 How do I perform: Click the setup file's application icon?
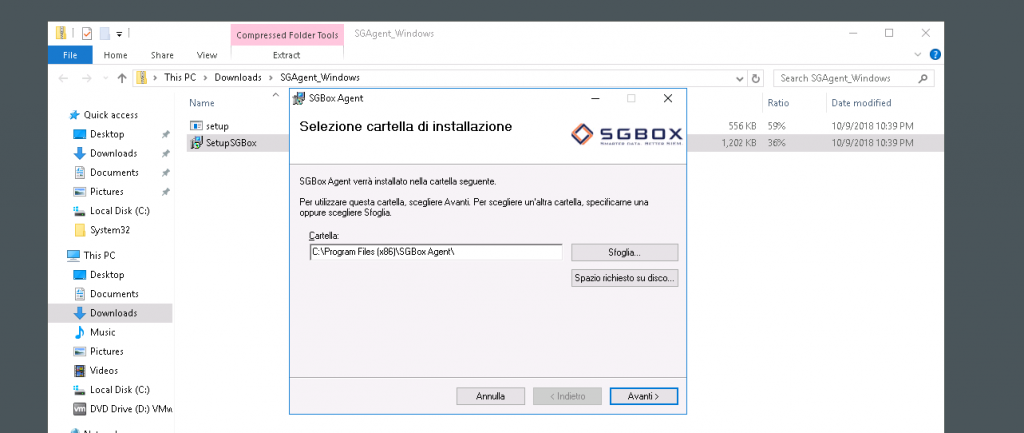(197, 125)
